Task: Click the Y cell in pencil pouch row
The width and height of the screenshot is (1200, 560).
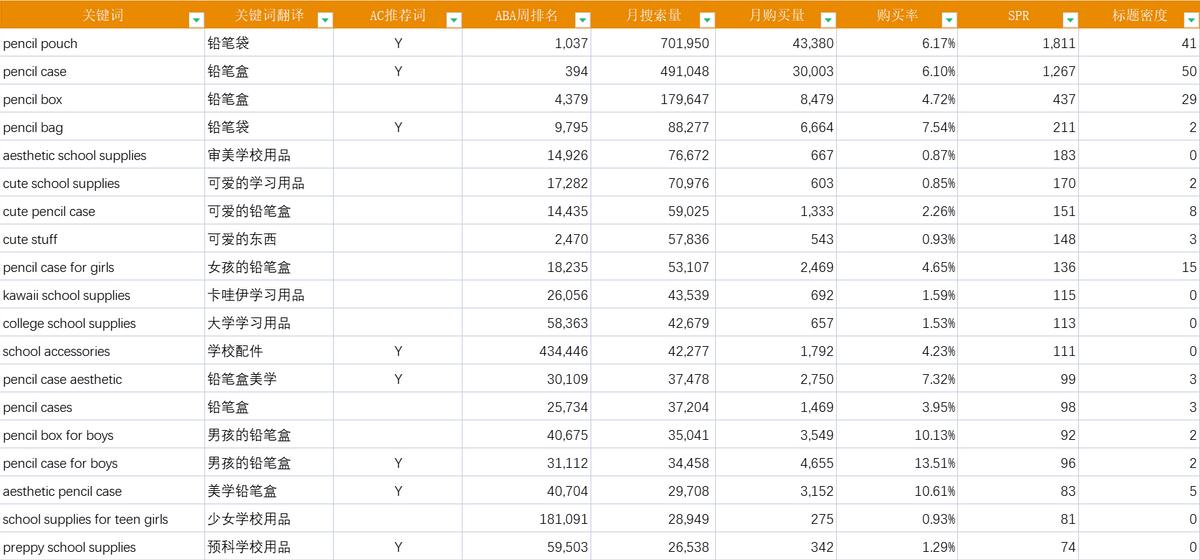Action: [x=398, y=43]
